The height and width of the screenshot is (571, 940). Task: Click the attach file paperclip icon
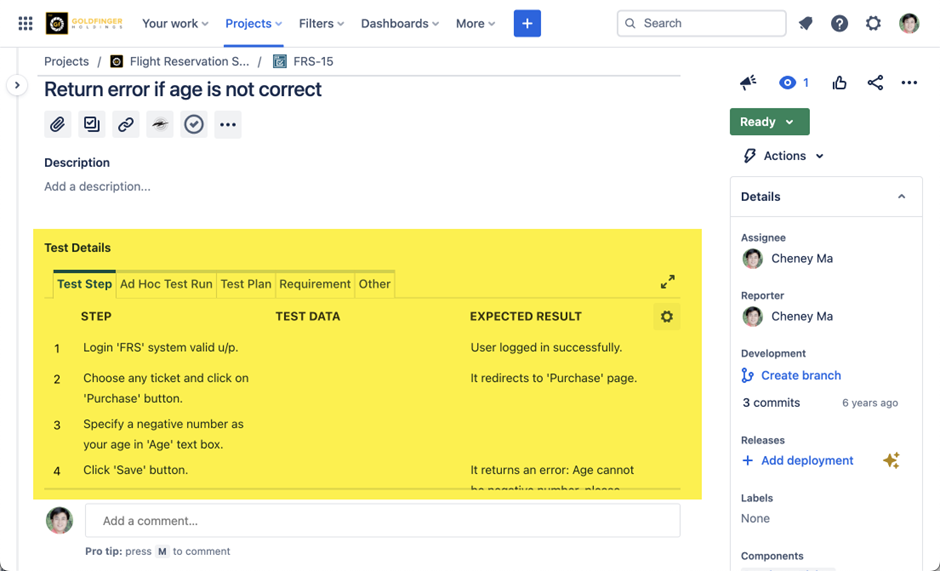[x=58, y=125]
